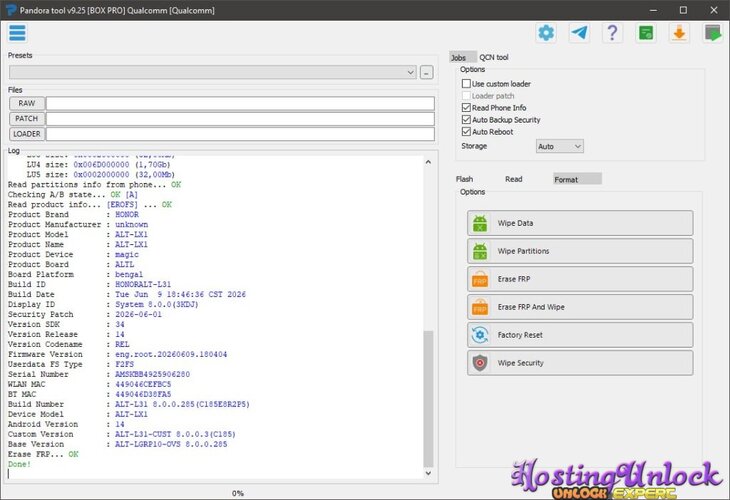The width and height of the screenshot is (730, 500).
Task: Click the Erase FRP button label
Action: coord(514,279)
